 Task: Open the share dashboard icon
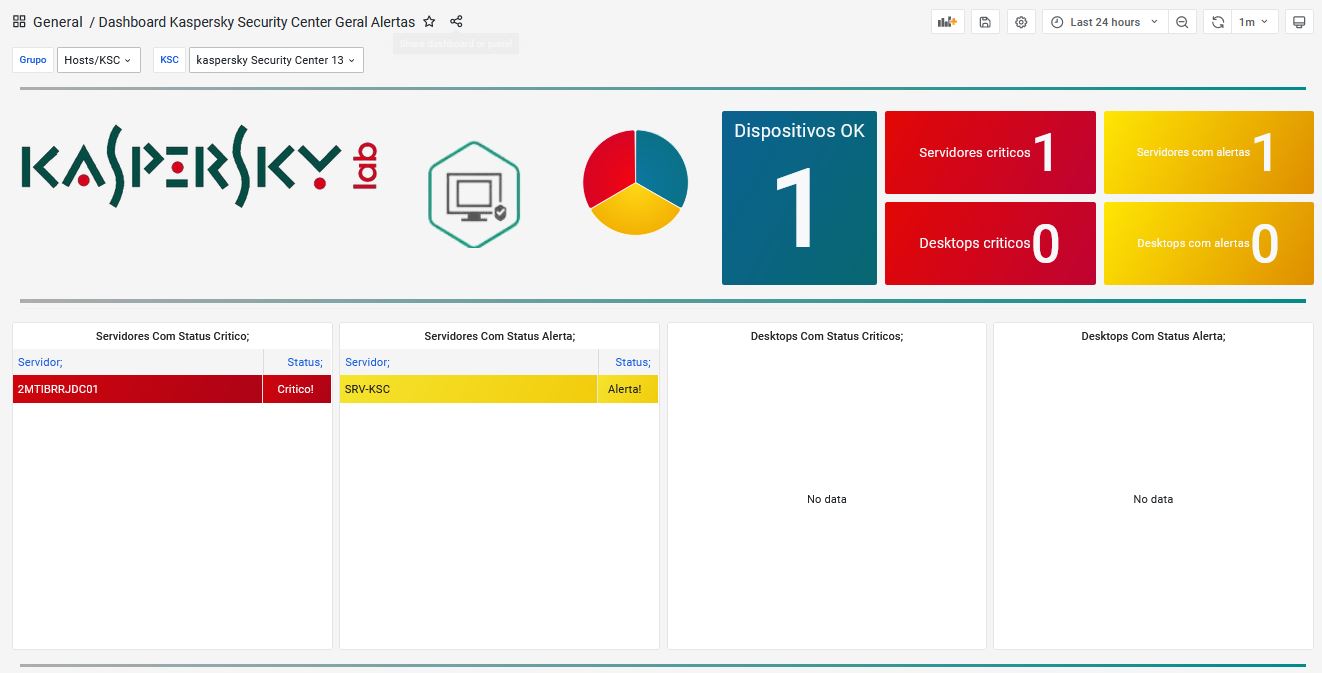tap(456, 21)
